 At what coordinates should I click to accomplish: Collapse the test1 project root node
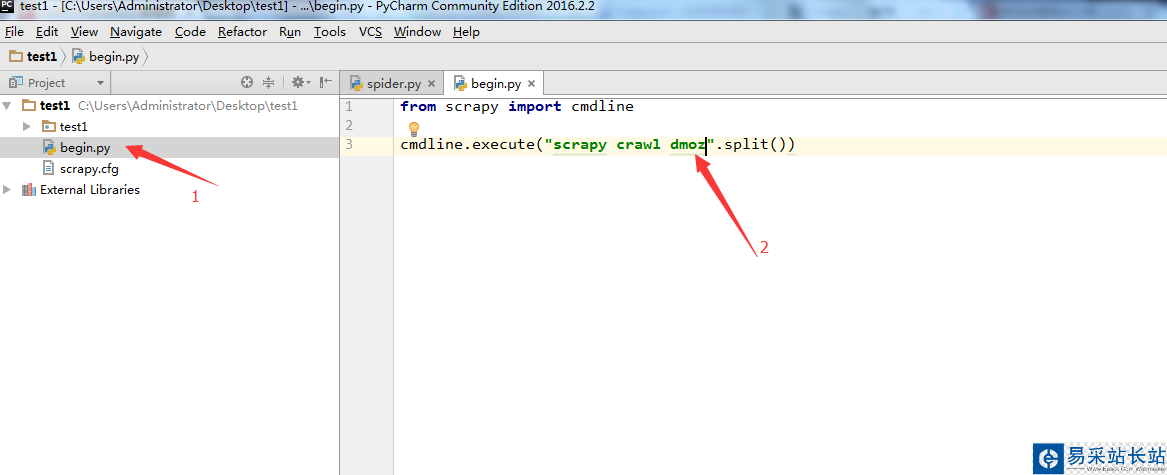[x=7, y=106]
